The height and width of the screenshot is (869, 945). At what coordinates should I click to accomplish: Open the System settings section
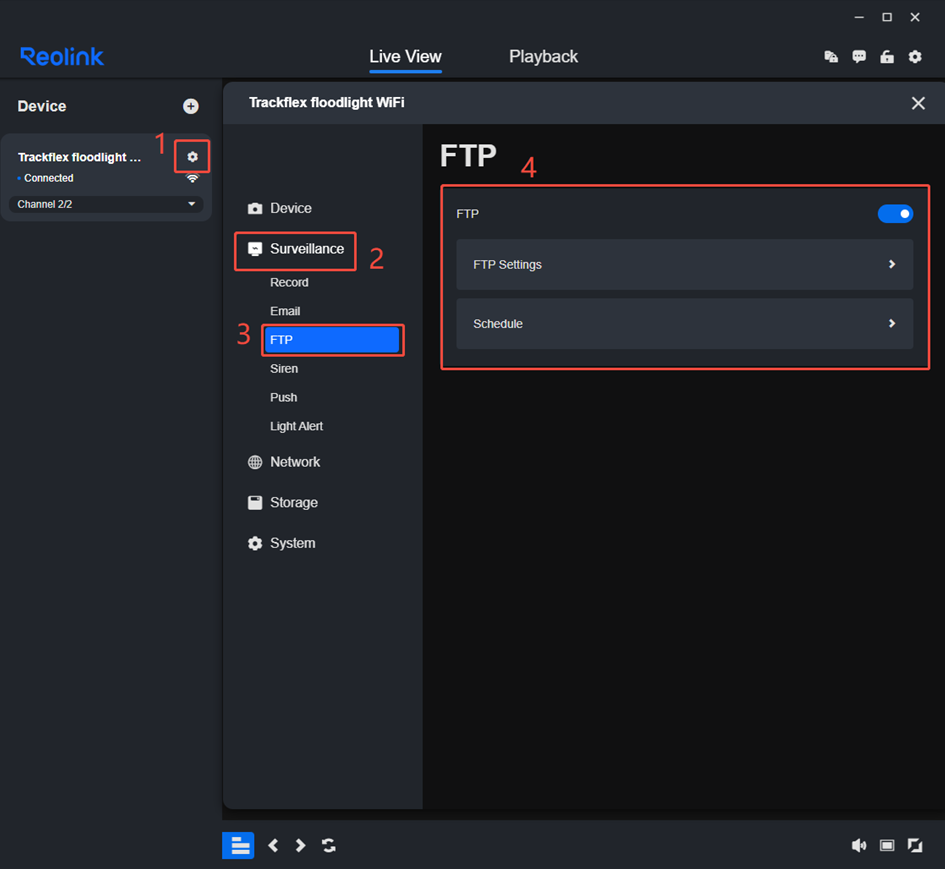pyautogui.click(x=281, y=543)
